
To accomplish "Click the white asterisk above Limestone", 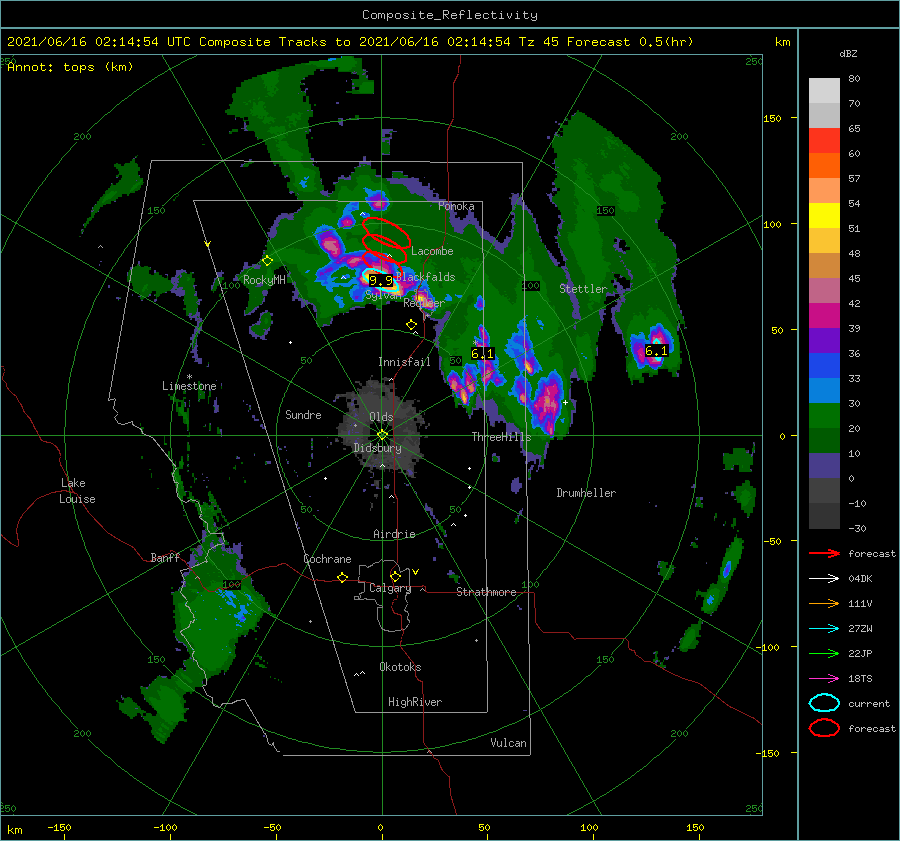I will click(189, 377).
